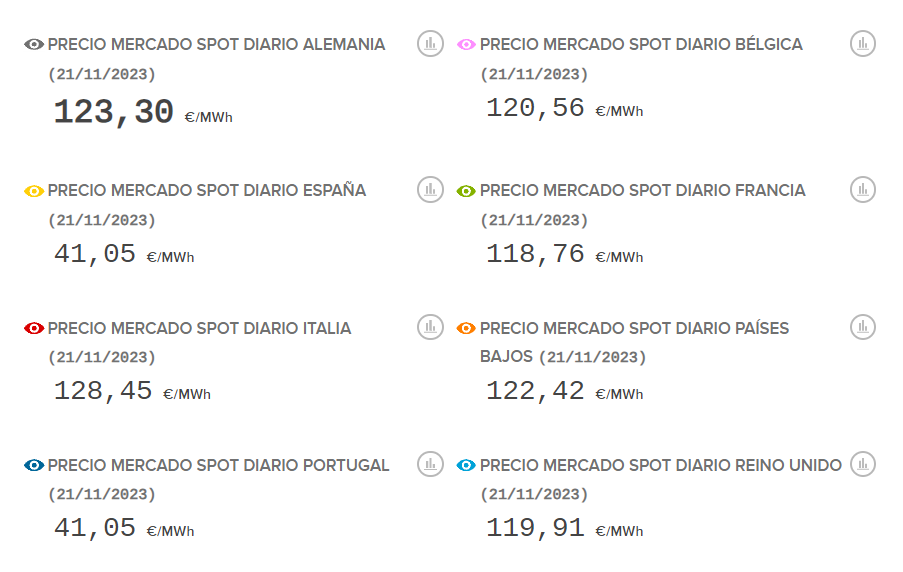Click Precio Mercado Spot Diario Portugal title
The image size is (903, 572).
point(218,465)
